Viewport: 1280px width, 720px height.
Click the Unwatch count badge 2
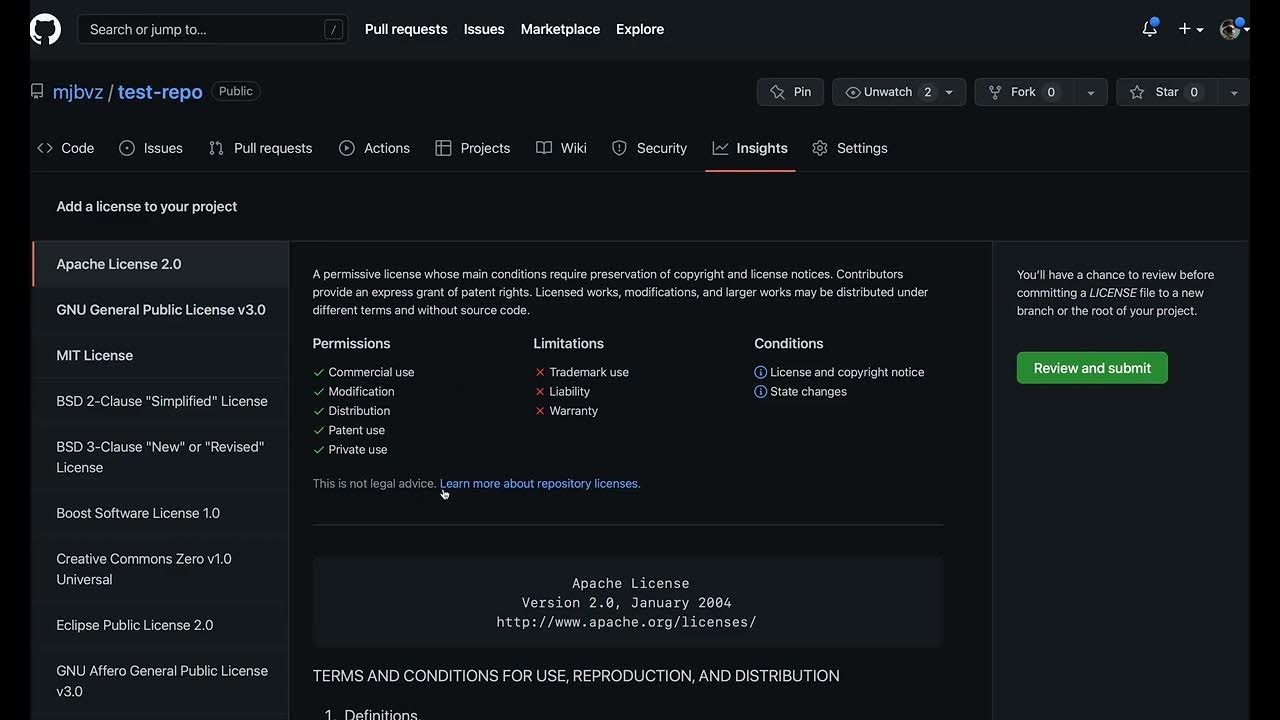(x=927, y=92)
